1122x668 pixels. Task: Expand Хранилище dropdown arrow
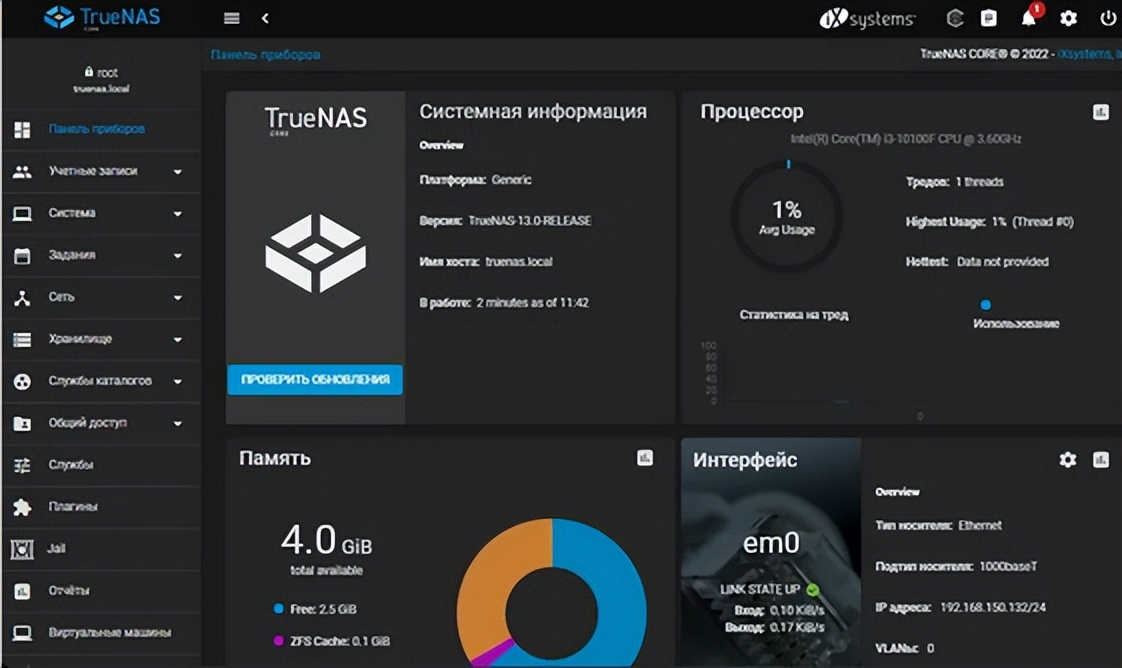[x=177, y=340]
